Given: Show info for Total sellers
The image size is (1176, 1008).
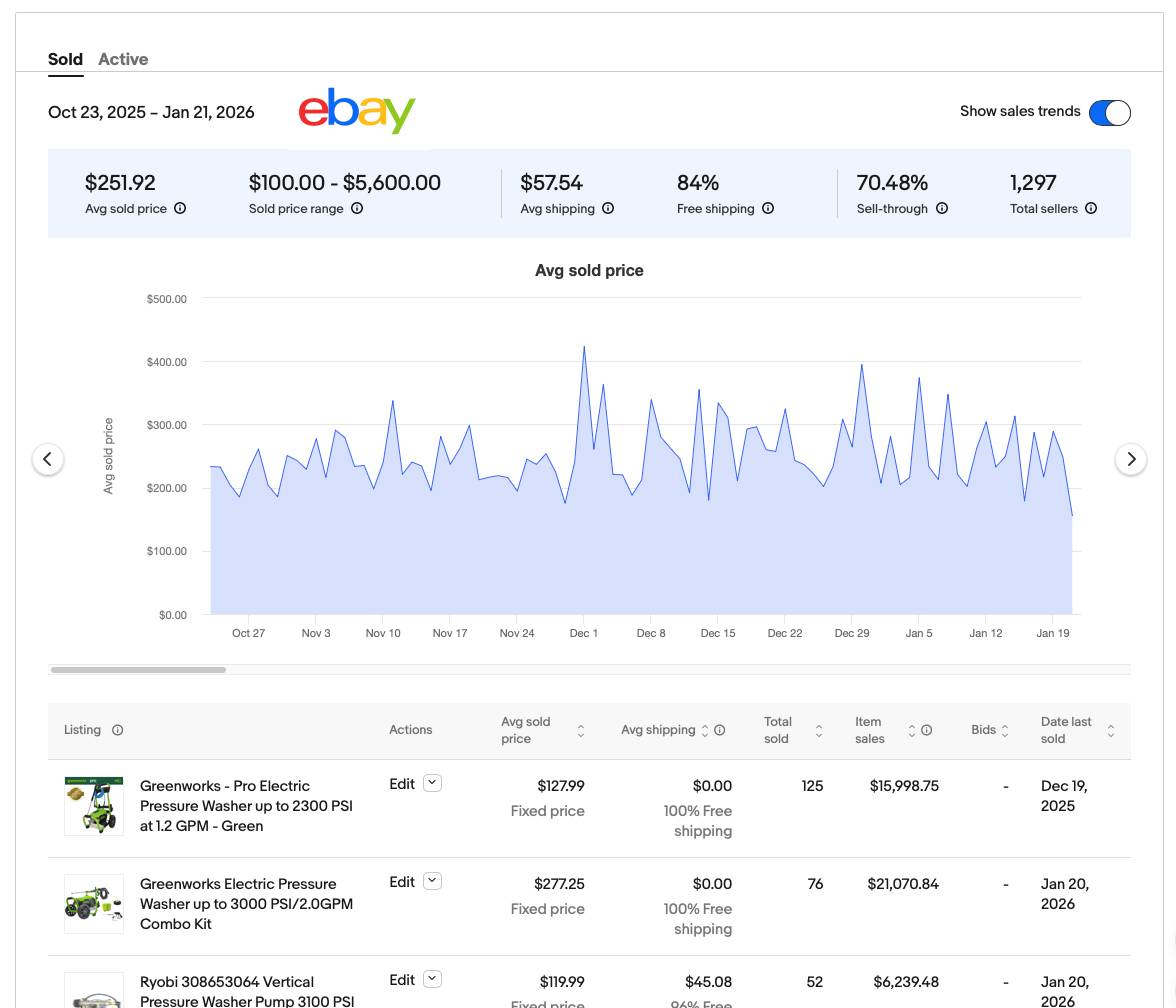Looking at the screenshot, I should [1091, 209].
